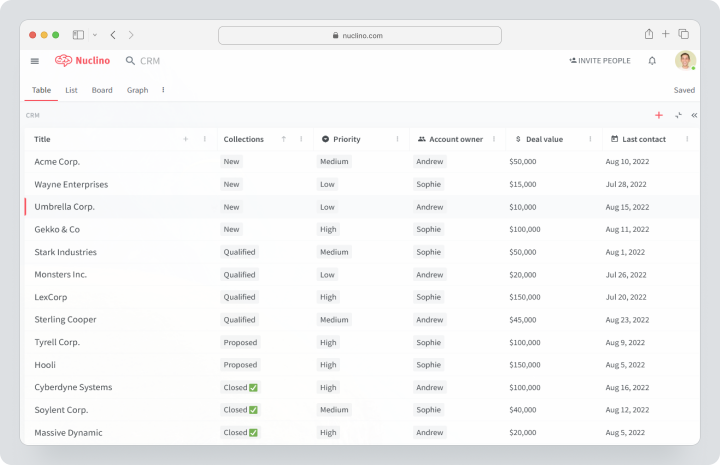Open the Umbrella Corp. item

[x=64, y=207]
